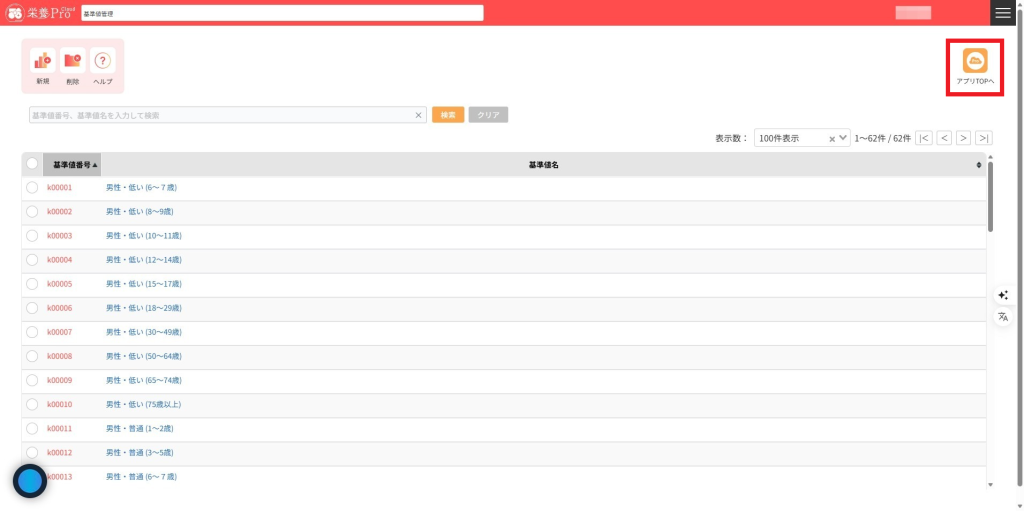Click the 新規 (new) icon
Screen dimensions: 1024x511
tap(42, 61)
